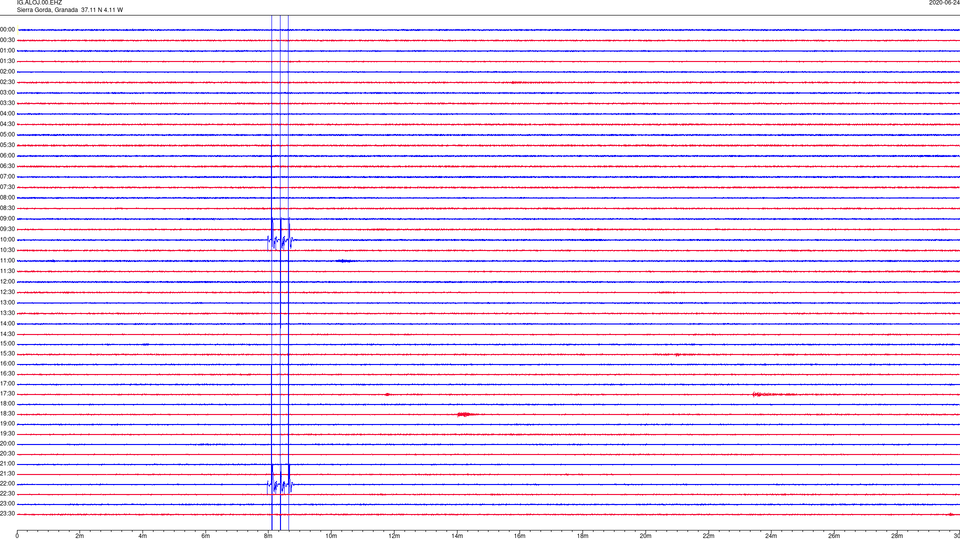Viewport: 960px width, 540px height.
Task: Click the 6m tick label on time axis
Action: [206, 536]
